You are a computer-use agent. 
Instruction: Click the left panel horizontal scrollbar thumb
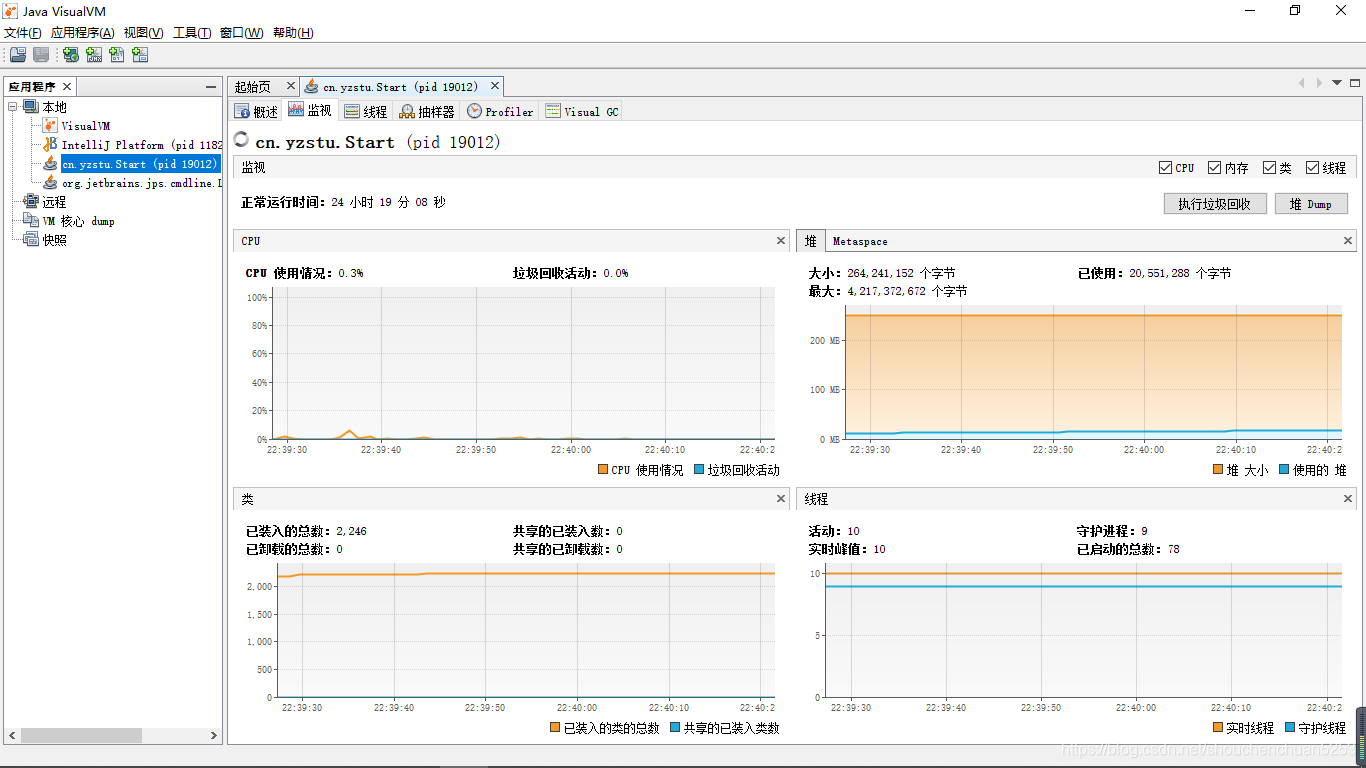pos(81,735)
